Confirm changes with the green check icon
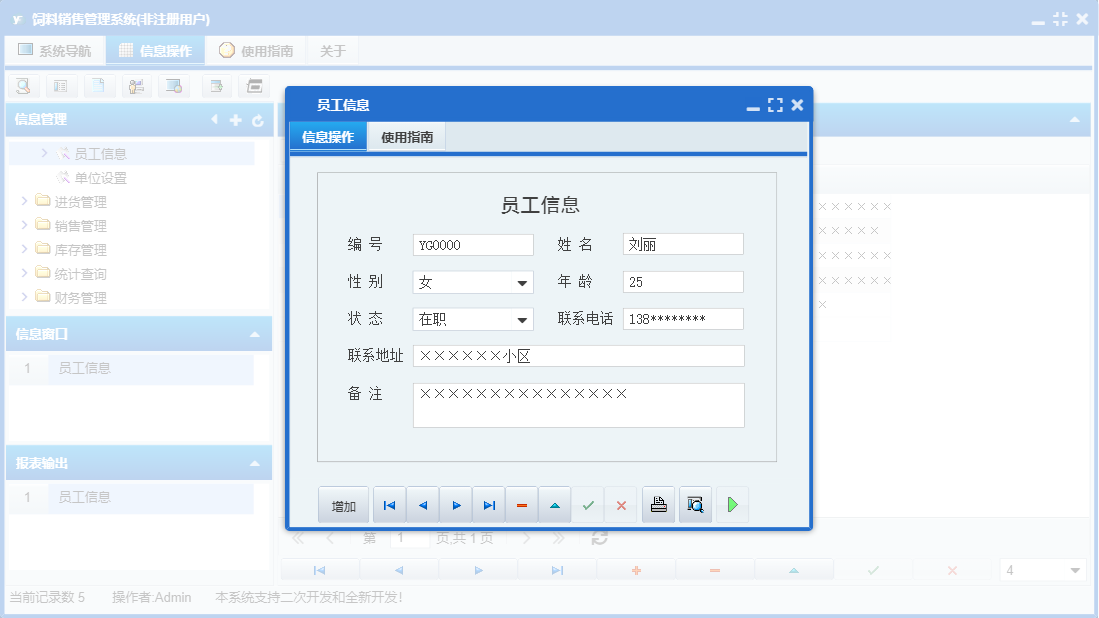 588,505
